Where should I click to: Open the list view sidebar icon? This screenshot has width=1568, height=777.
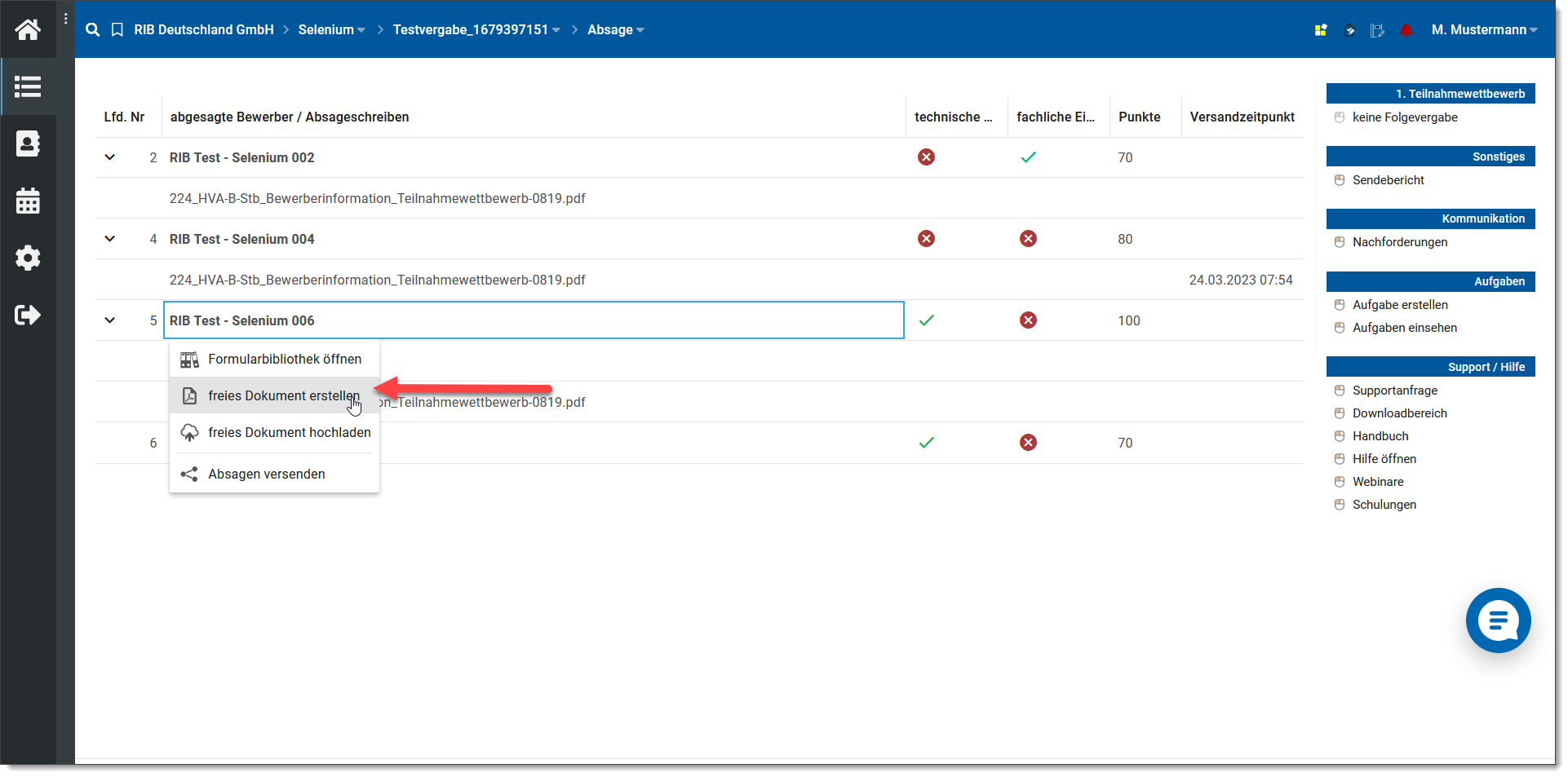click(28, 86)
